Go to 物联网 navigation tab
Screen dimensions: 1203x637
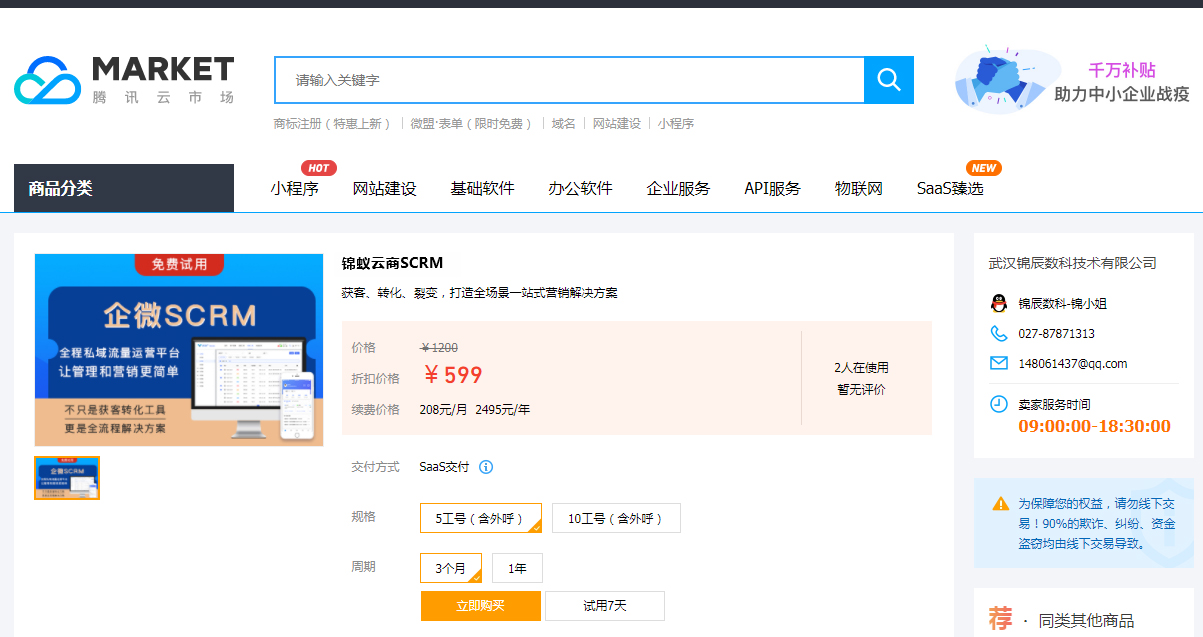[859, 188]
